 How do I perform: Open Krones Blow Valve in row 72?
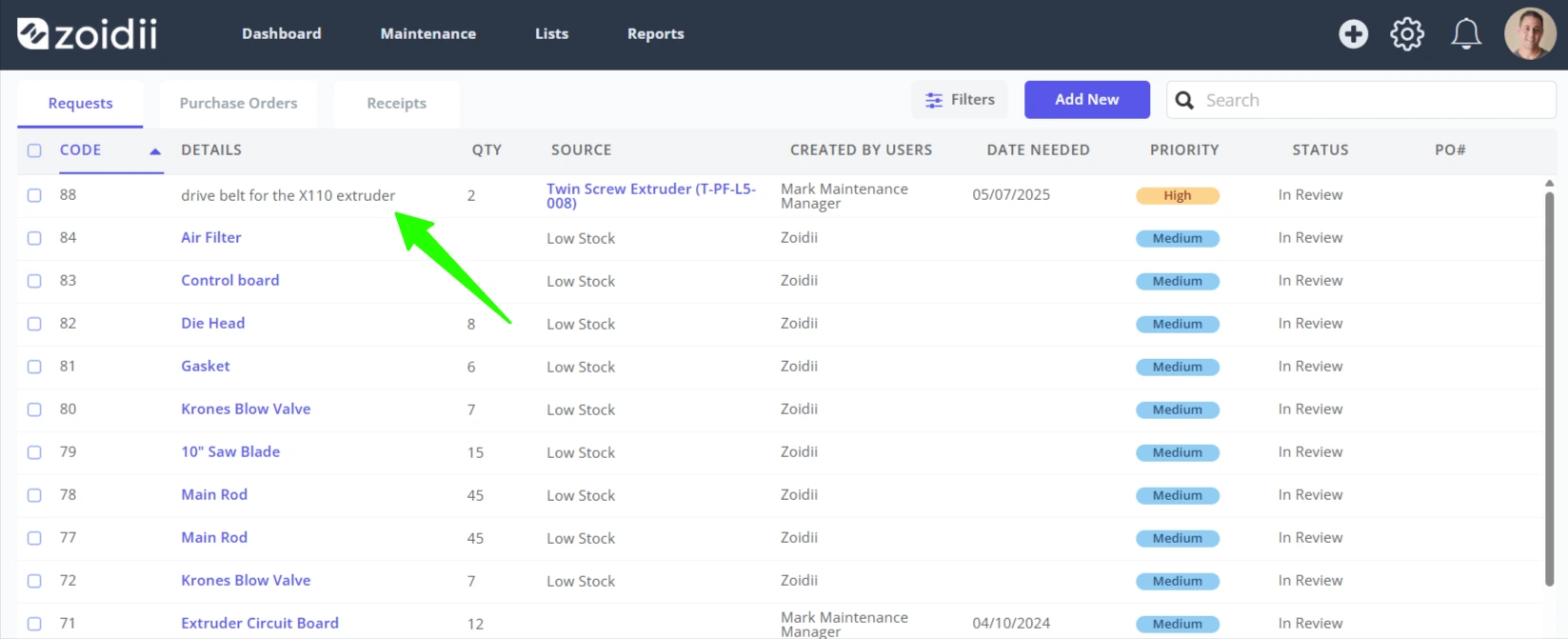246,581
